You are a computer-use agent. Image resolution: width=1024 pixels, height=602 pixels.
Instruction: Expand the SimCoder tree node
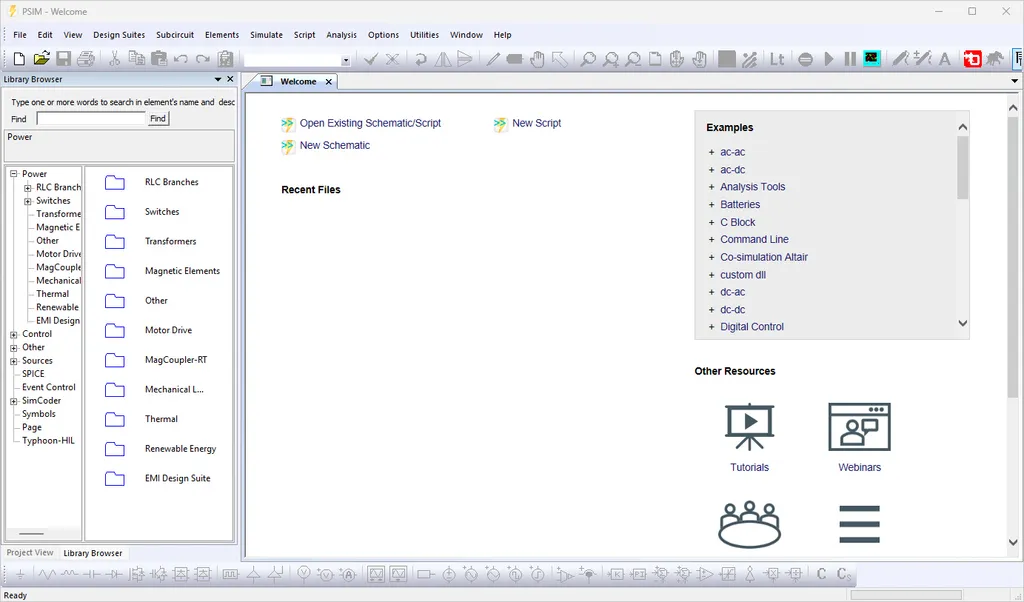click(x=14, y=401)
